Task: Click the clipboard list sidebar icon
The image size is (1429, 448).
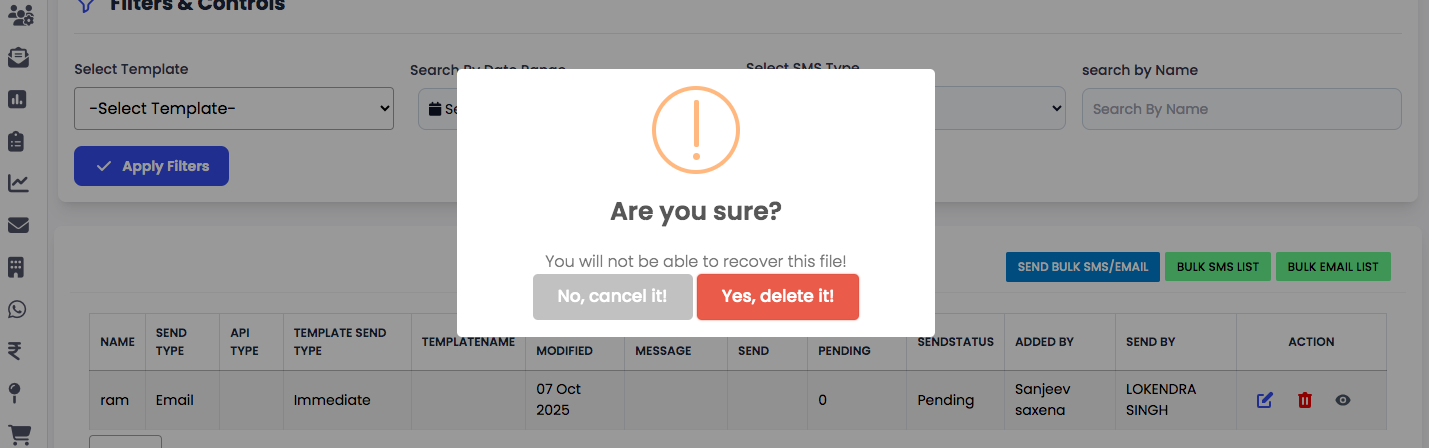Action: 18,141
